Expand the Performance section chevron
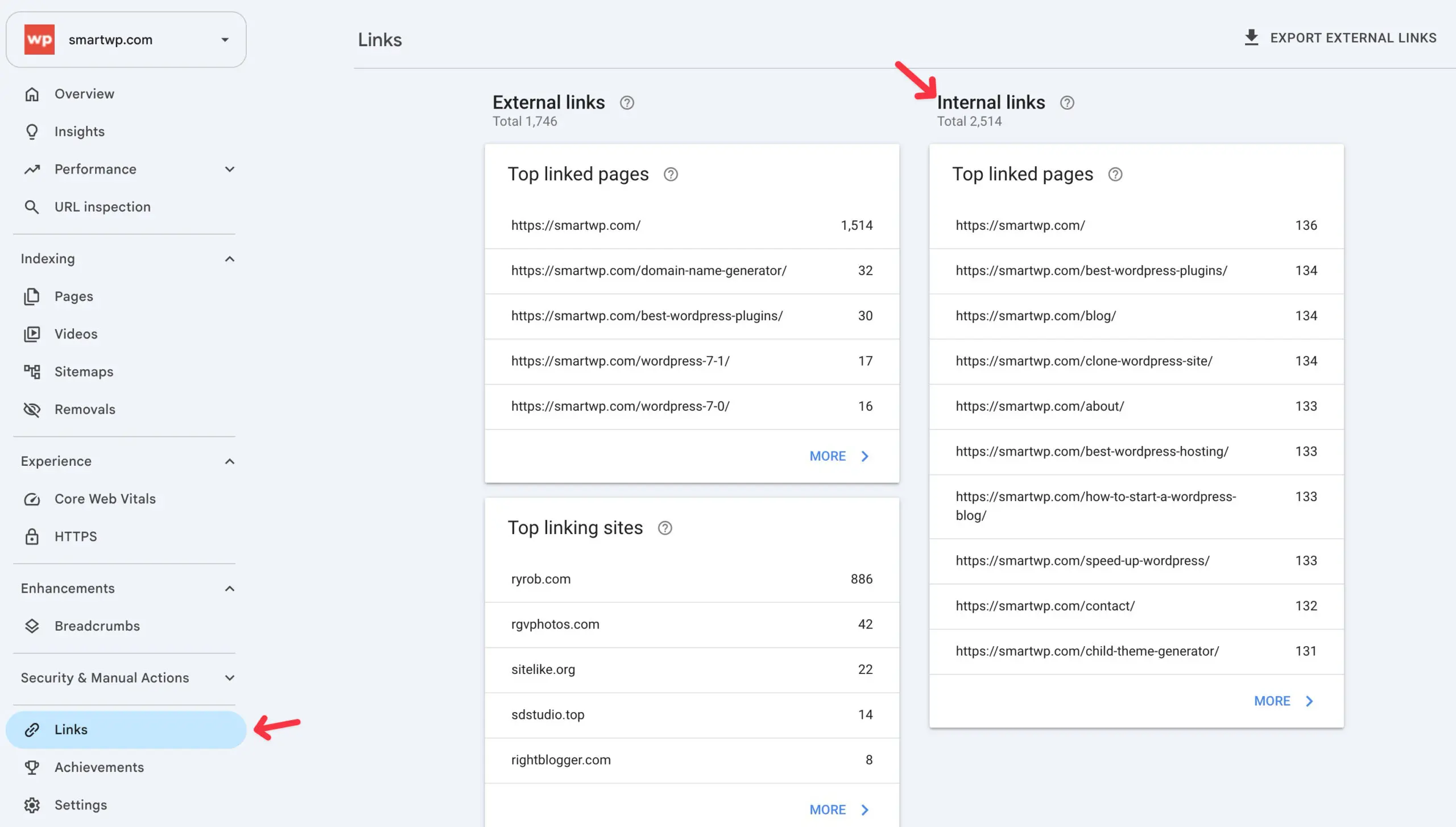 point(230,169)
